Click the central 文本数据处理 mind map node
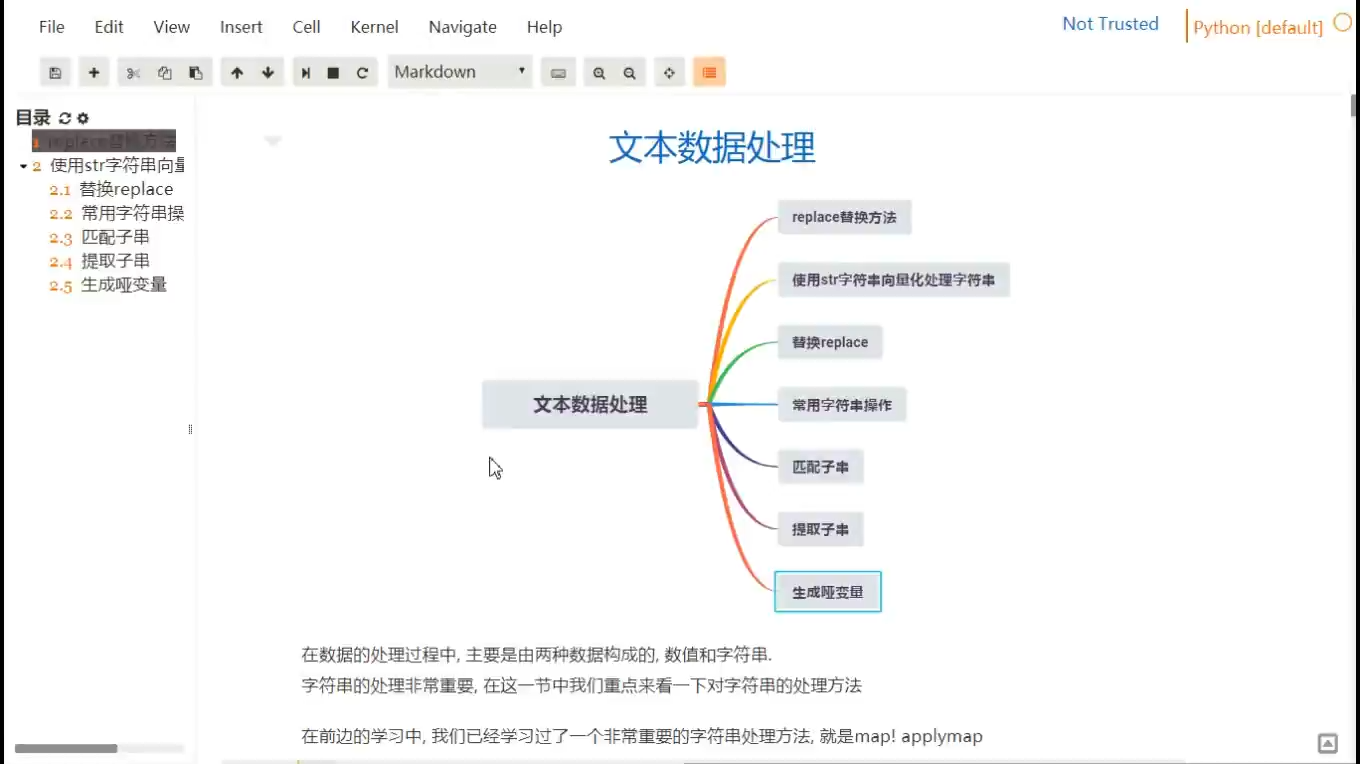1360x764 pixels. click(590, 405)
